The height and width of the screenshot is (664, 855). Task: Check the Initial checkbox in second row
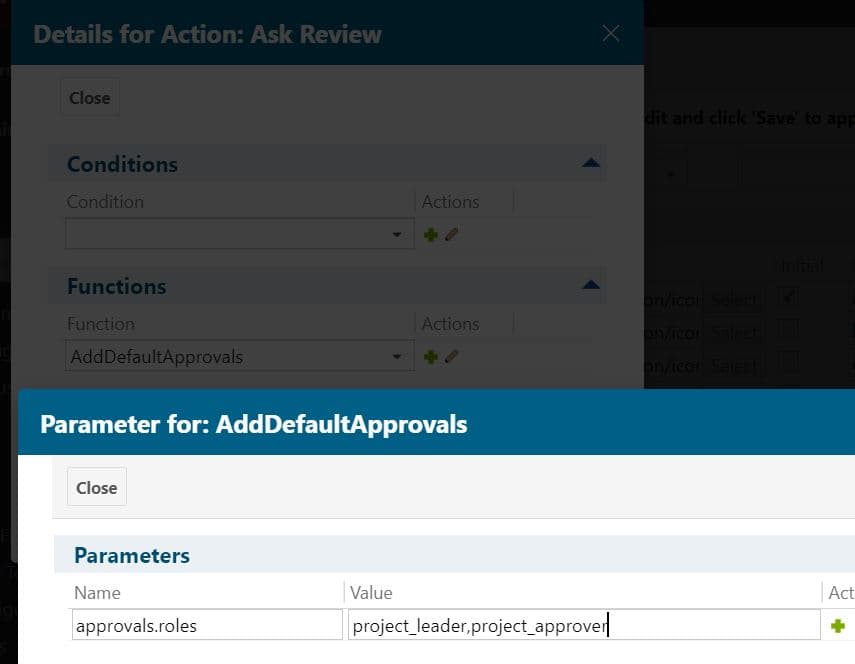[x=789, y=331]
